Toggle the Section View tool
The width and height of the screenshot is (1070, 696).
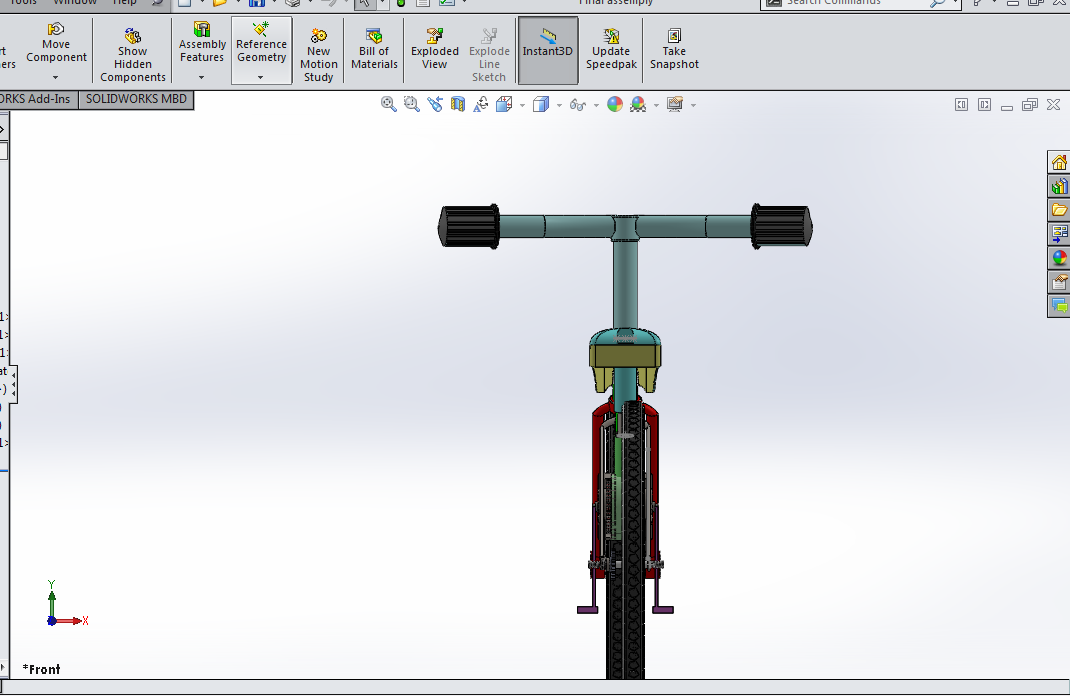click(458, 104)
